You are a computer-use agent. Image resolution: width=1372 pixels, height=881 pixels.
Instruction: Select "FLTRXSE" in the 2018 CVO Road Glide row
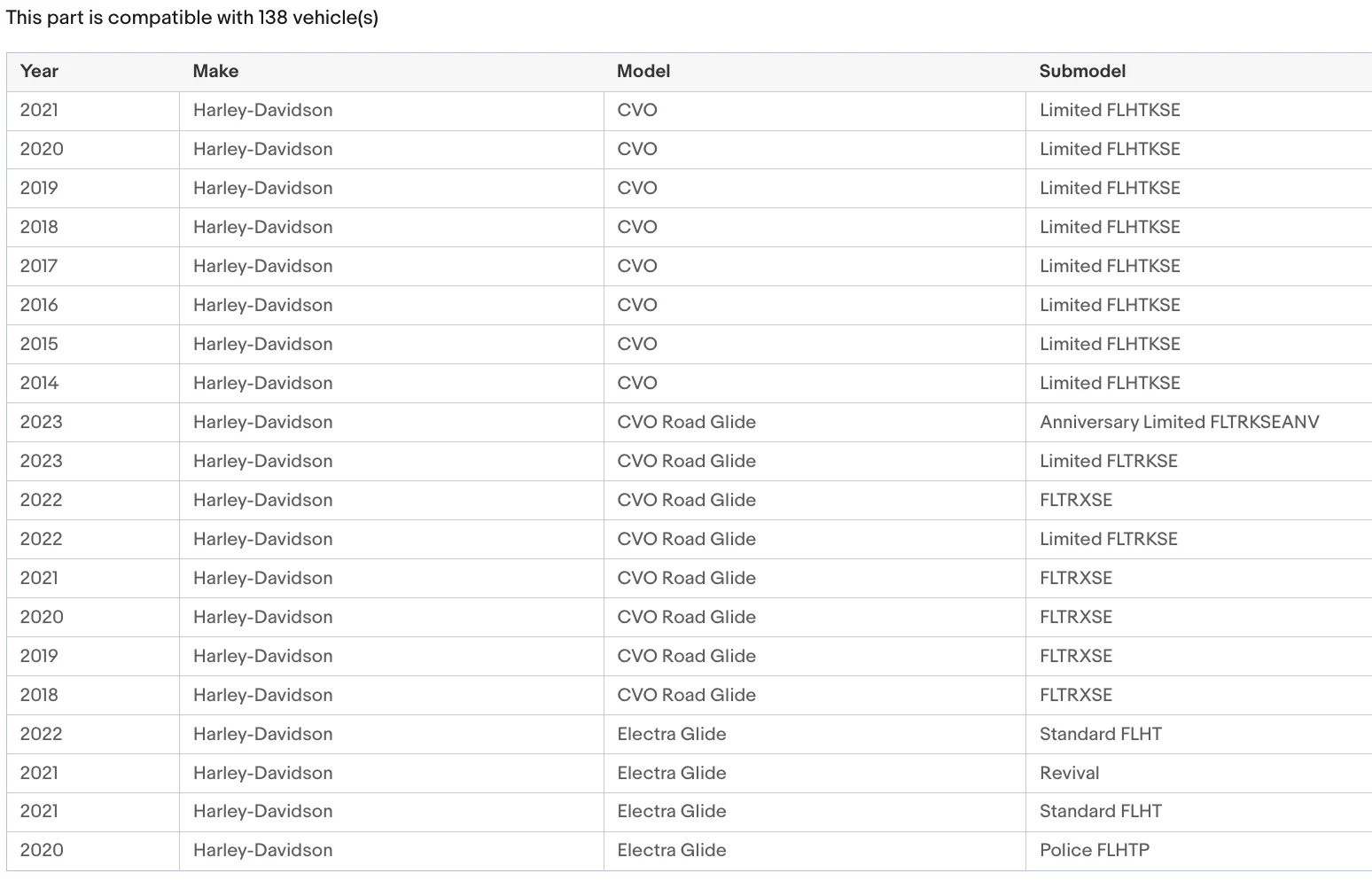pos(1075,695)
